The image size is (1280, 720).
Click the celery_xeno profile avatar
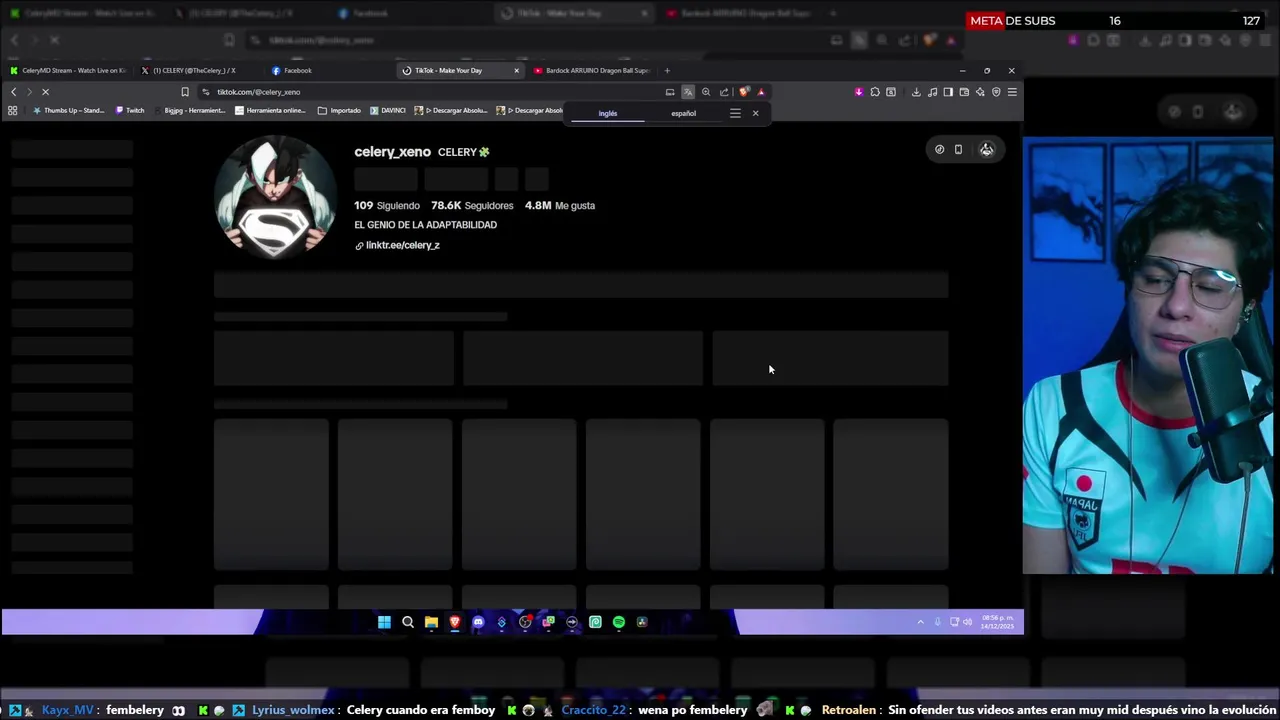pyautogui.click(x=275, y=197)
